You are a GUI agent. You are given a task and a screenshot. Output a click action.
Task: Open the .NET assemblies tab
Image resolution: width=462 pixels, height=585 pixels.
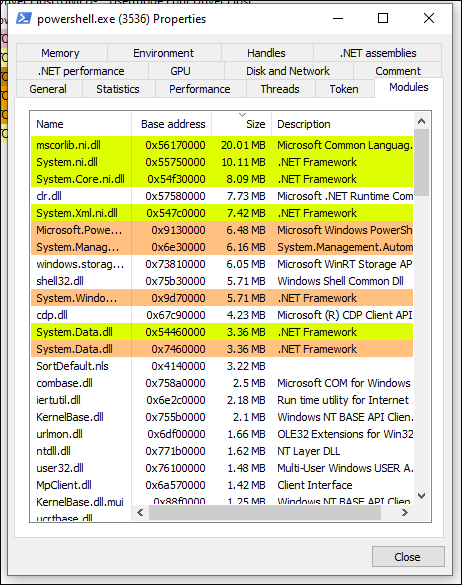pos(378,53)
